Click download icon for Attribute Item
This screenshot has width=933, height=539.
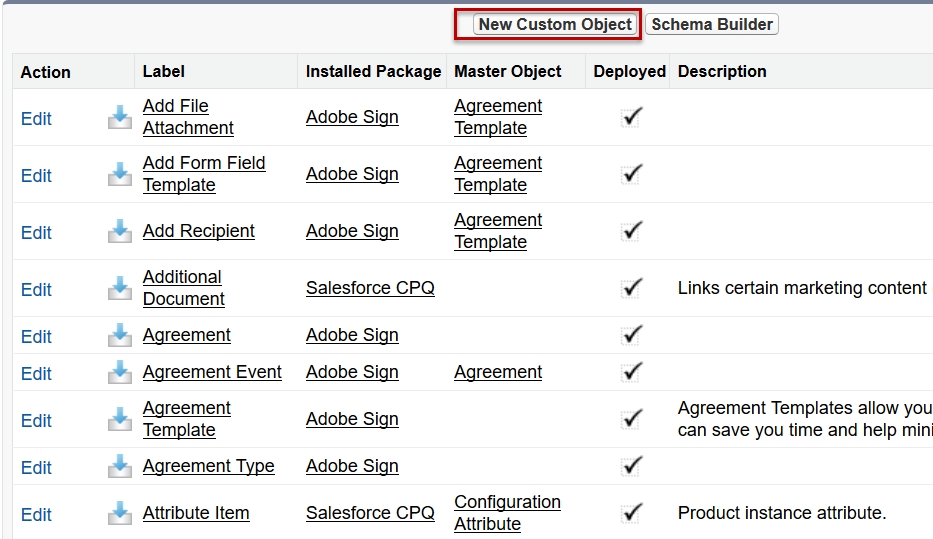(120, 513)
